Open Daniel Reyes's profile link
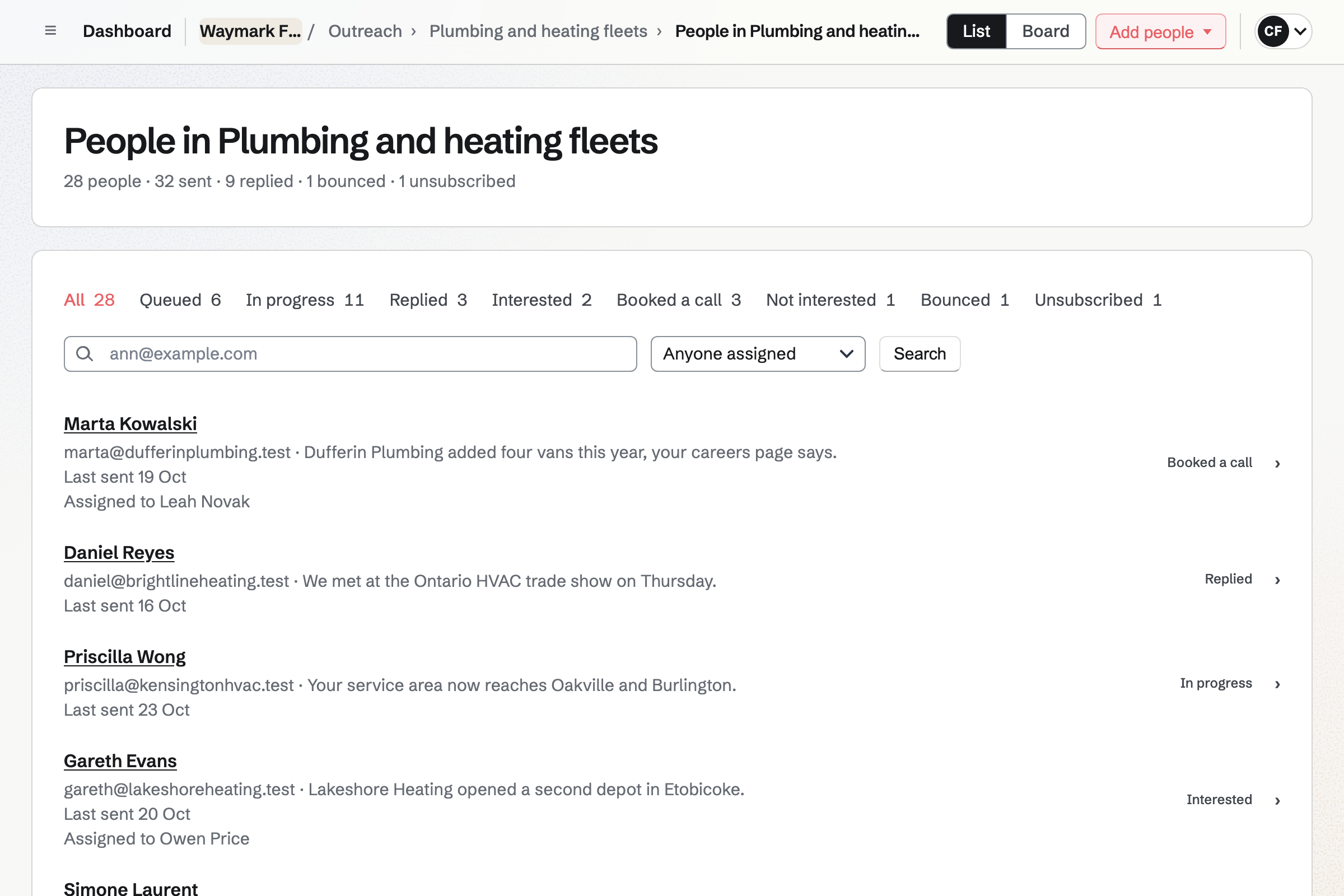The image size is (1344, 896). (x=119, y=553)
